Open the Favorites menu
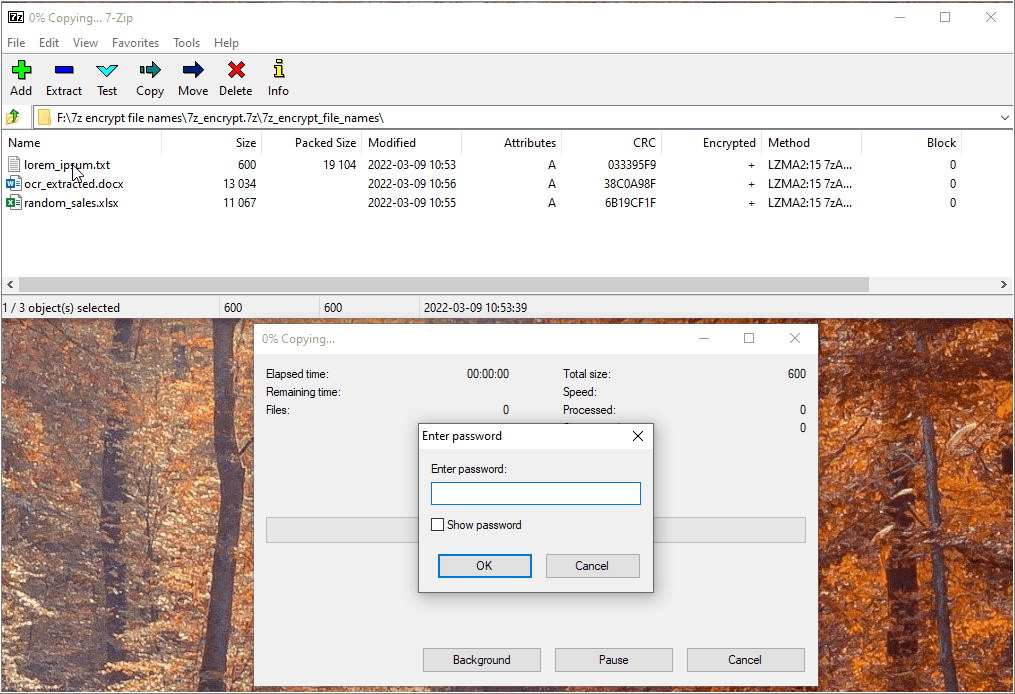1015x694 pixels. point(135,43)
